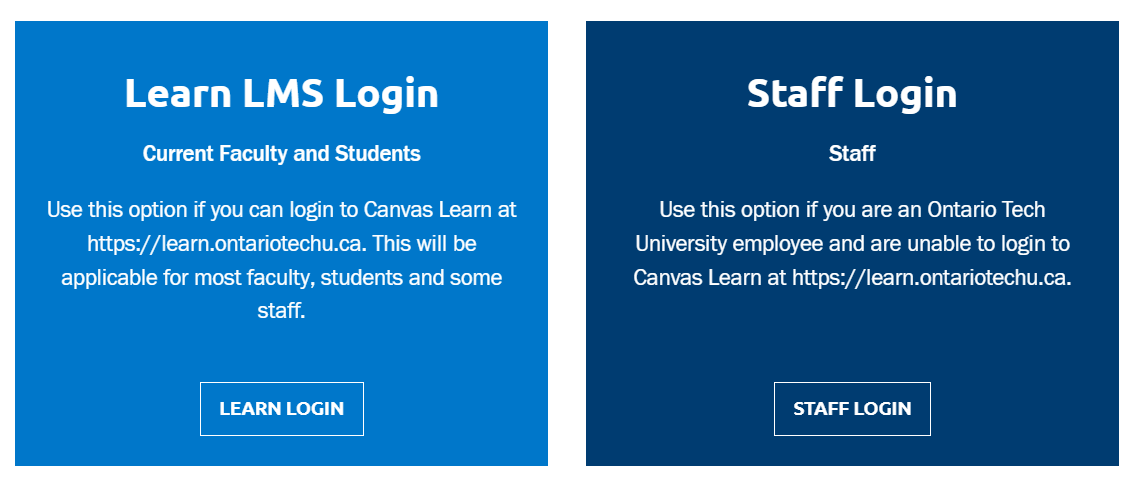
Task: Click the bold "Staff" subheading
Action: click(852, 154)
